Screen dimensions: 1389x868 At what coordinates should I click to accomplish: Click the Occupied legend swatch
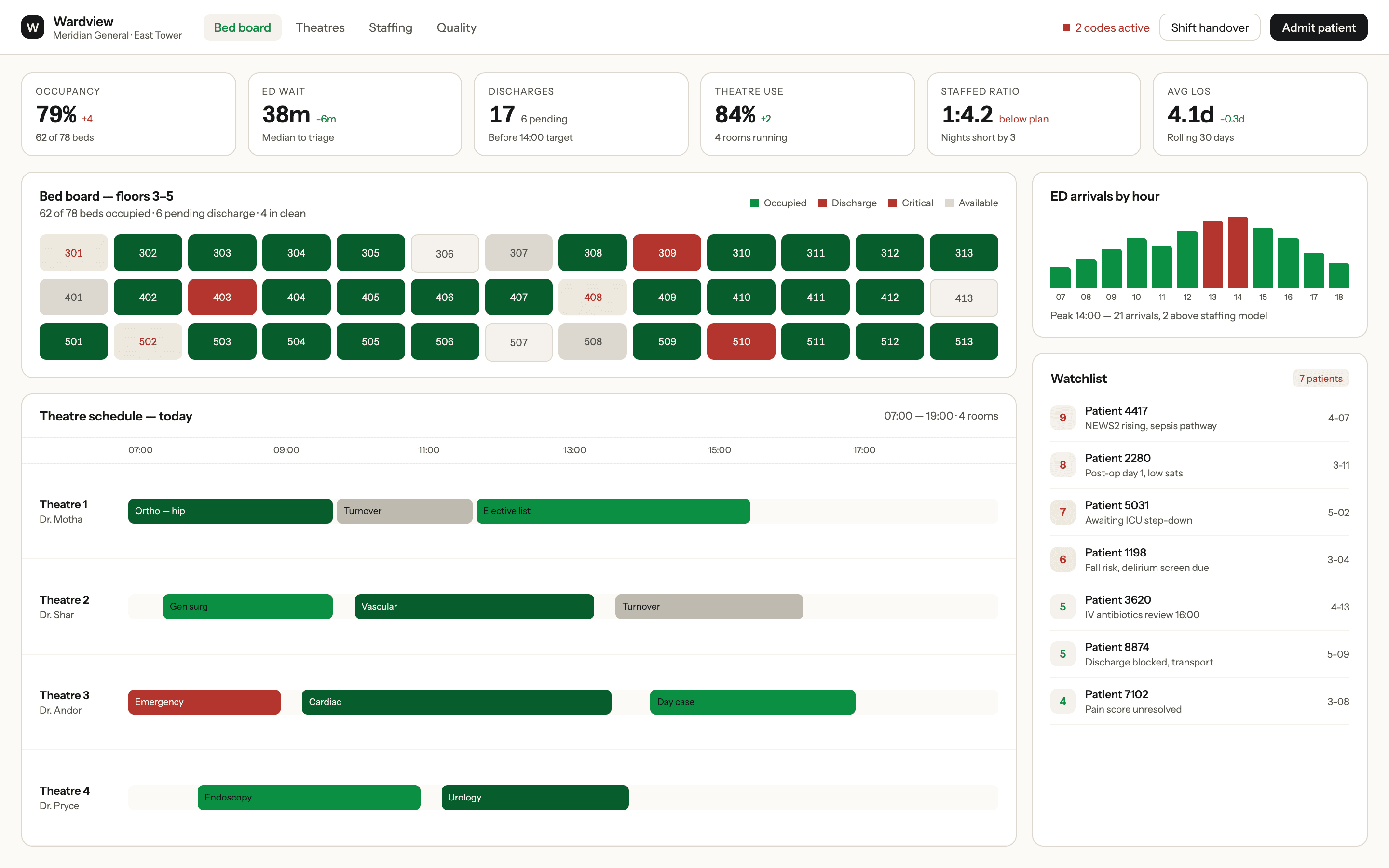point(755,203)
